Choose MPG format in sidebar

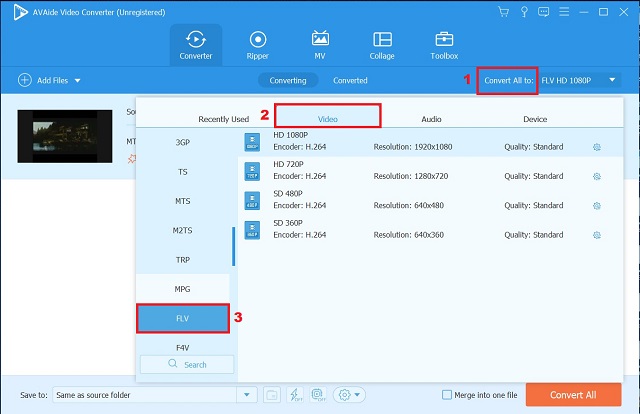[182, 289]
